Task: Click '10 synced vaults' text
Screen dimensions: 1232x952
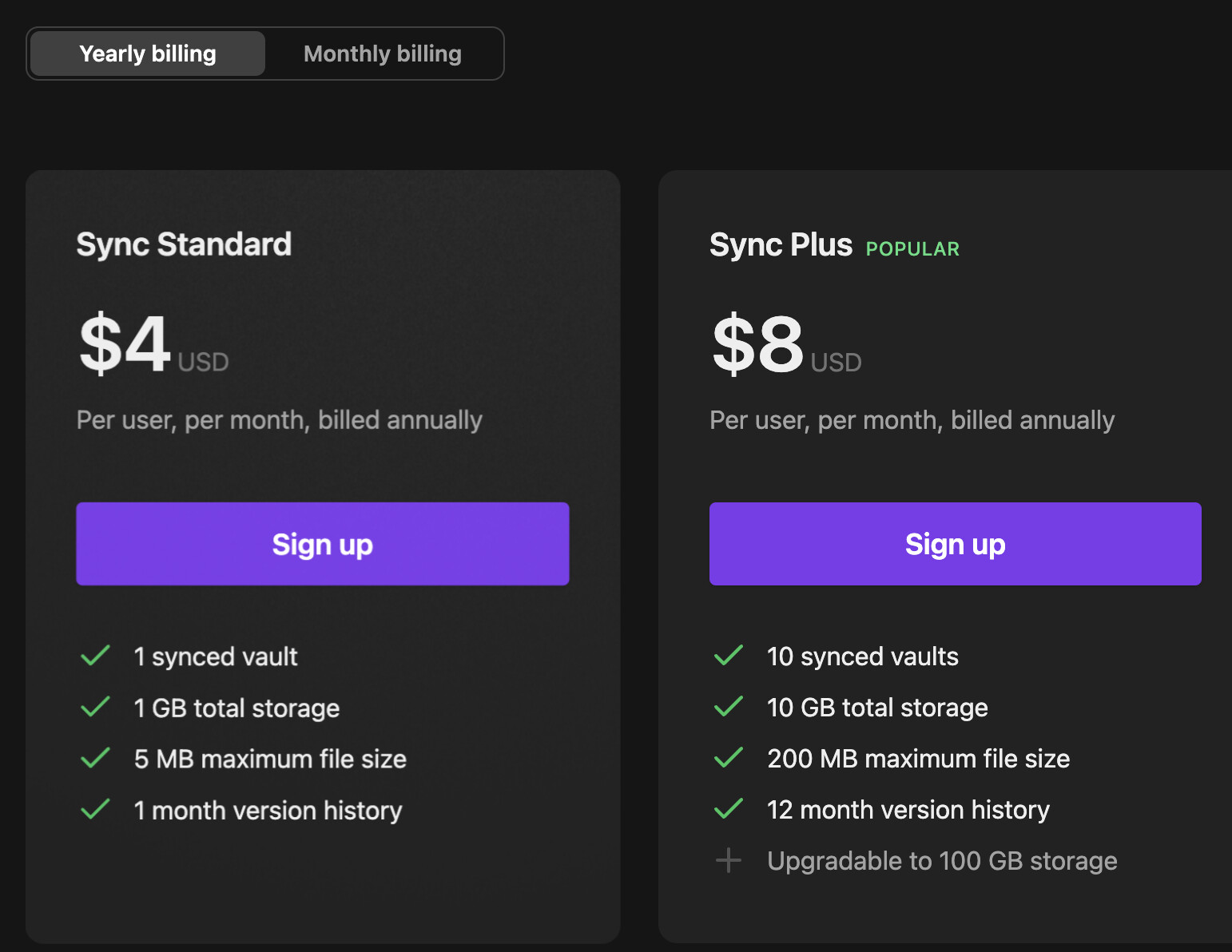Action: click(863, 656)
